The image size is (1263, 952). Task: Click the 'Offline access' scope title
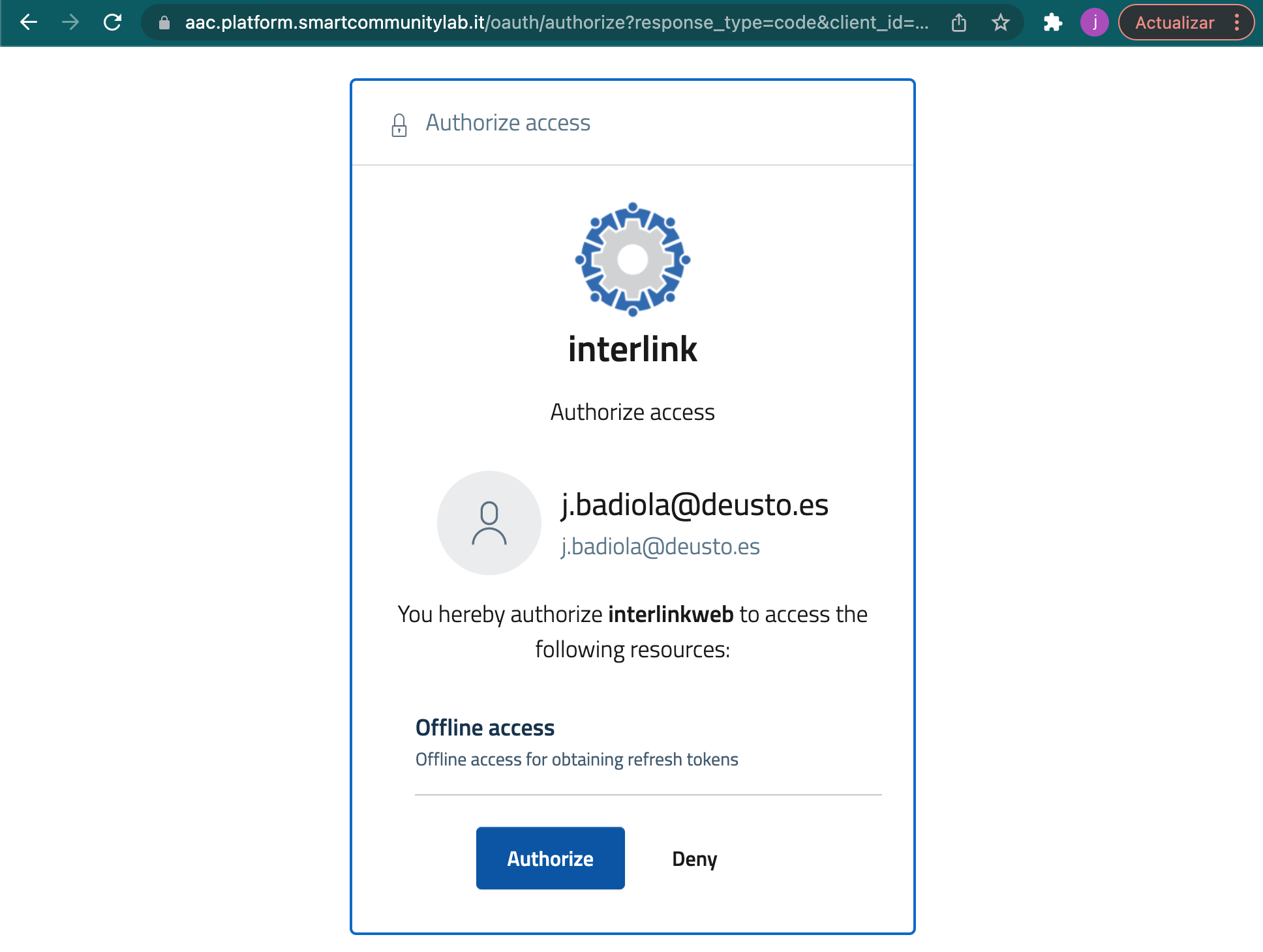point(485,728)
